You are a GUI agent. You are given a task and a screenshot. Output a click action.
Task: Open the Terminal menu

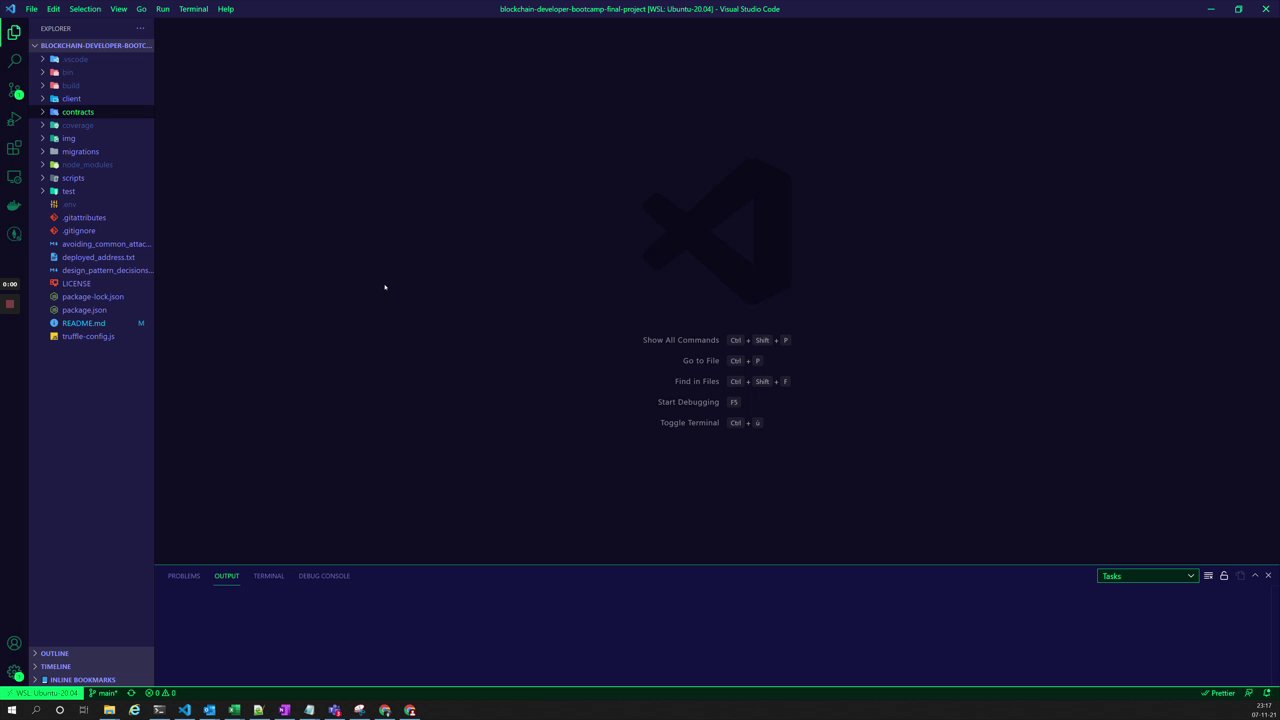pyautogui.click(x=193, y=9)
